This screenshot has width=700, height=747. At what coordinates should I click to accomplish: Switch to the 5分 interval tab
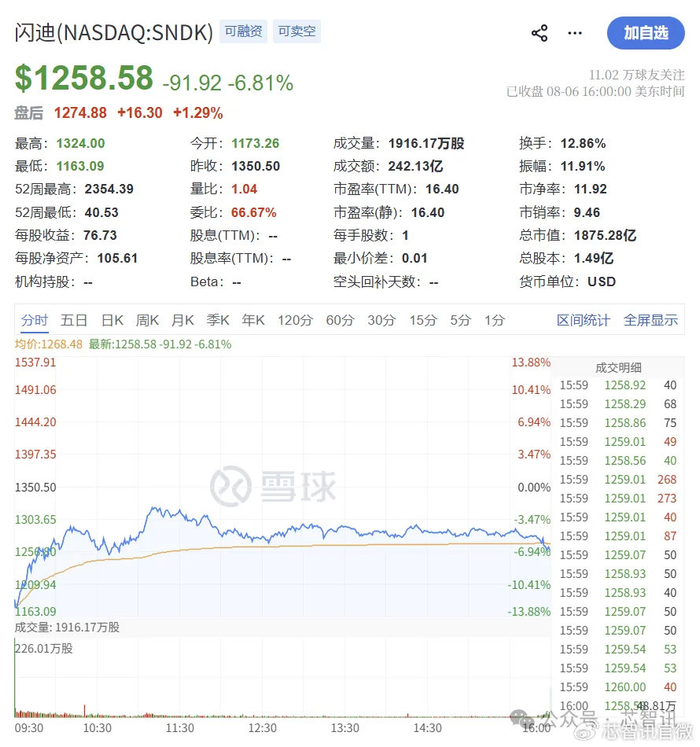coord(460,320)
